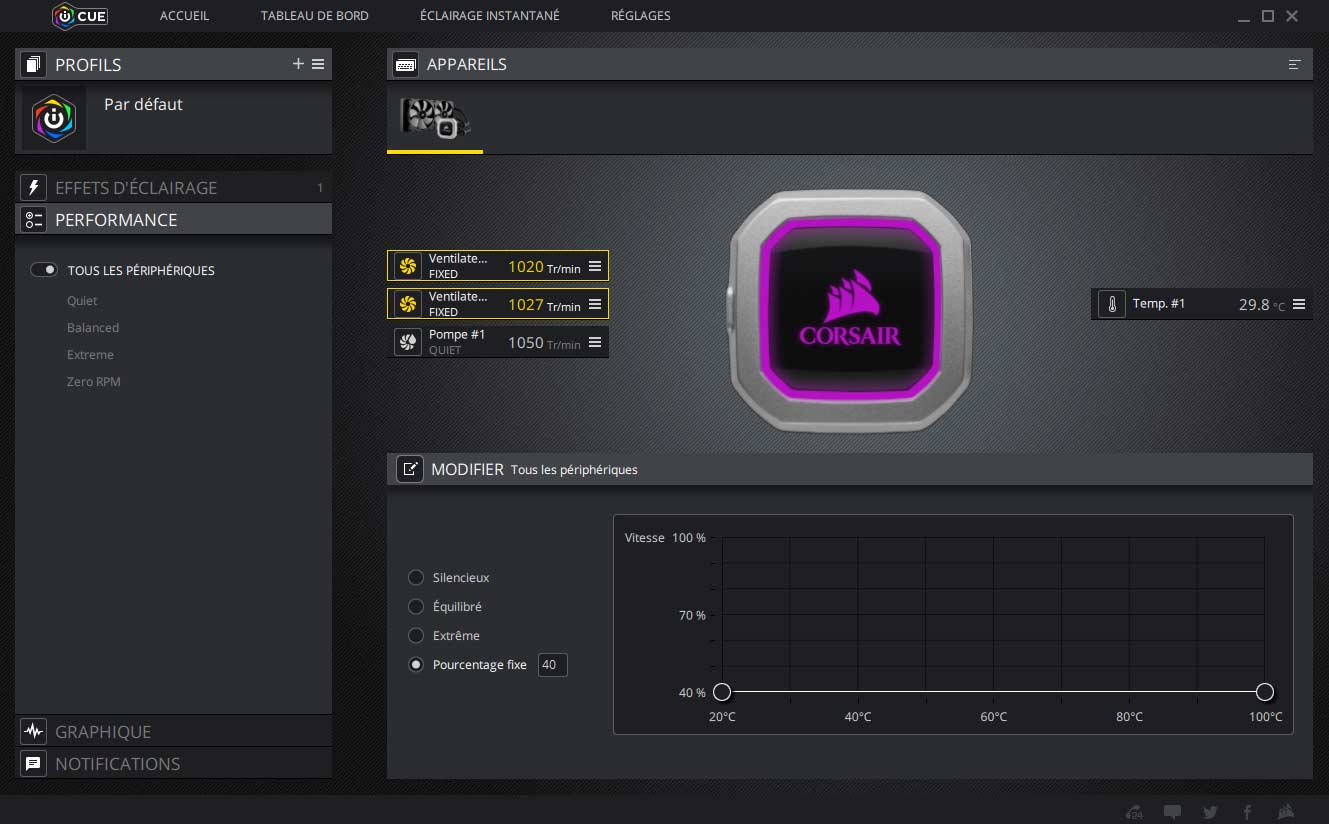The height and width of the screenshot is (824, 1329).
Task: Open the Réglages tab
Action: [640, 16]
